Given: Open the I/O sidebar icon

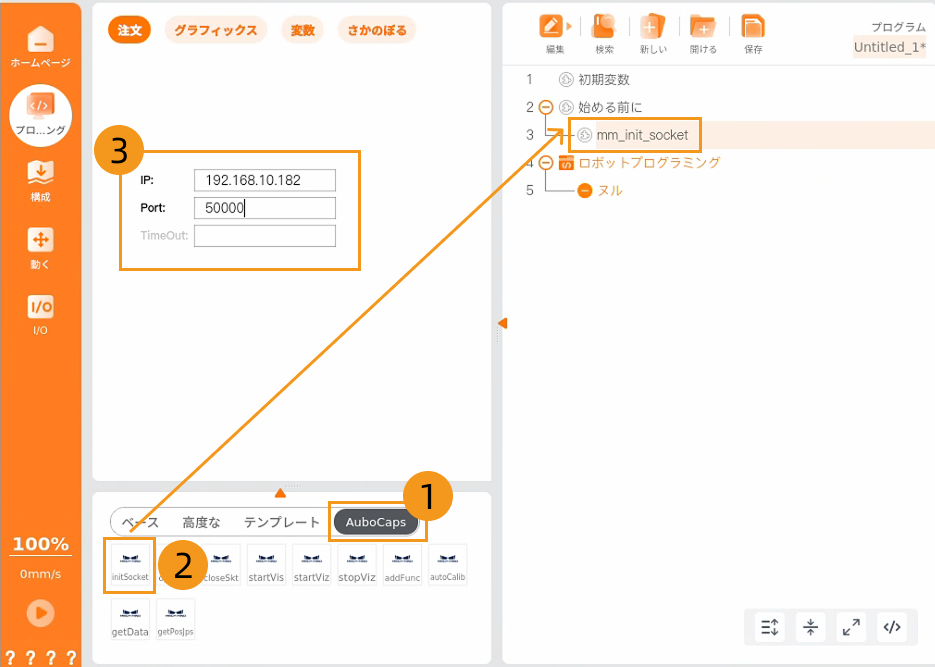Looking at the screenshot, I should [x=40, y=315].
